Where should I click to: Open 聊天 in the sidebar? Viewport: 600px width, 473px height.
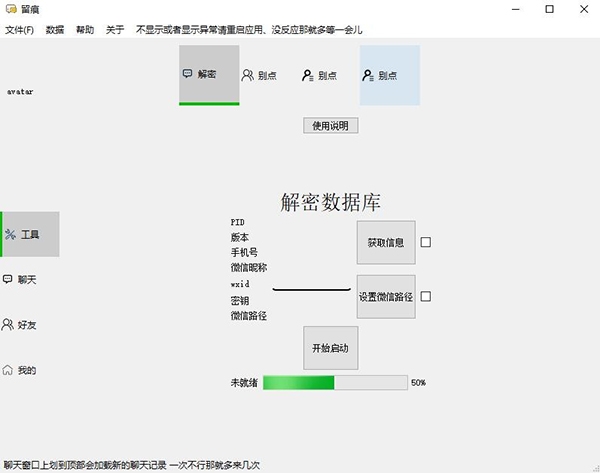[x=30, y=279]
